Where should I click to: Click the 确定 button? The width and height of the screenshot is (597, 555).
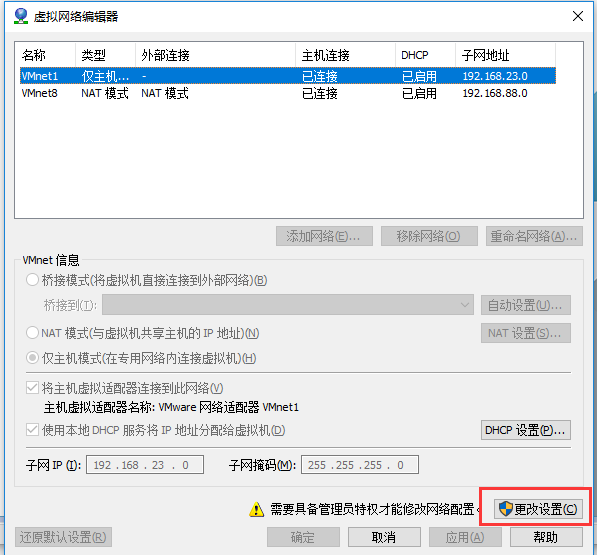(x=303, y=537)
